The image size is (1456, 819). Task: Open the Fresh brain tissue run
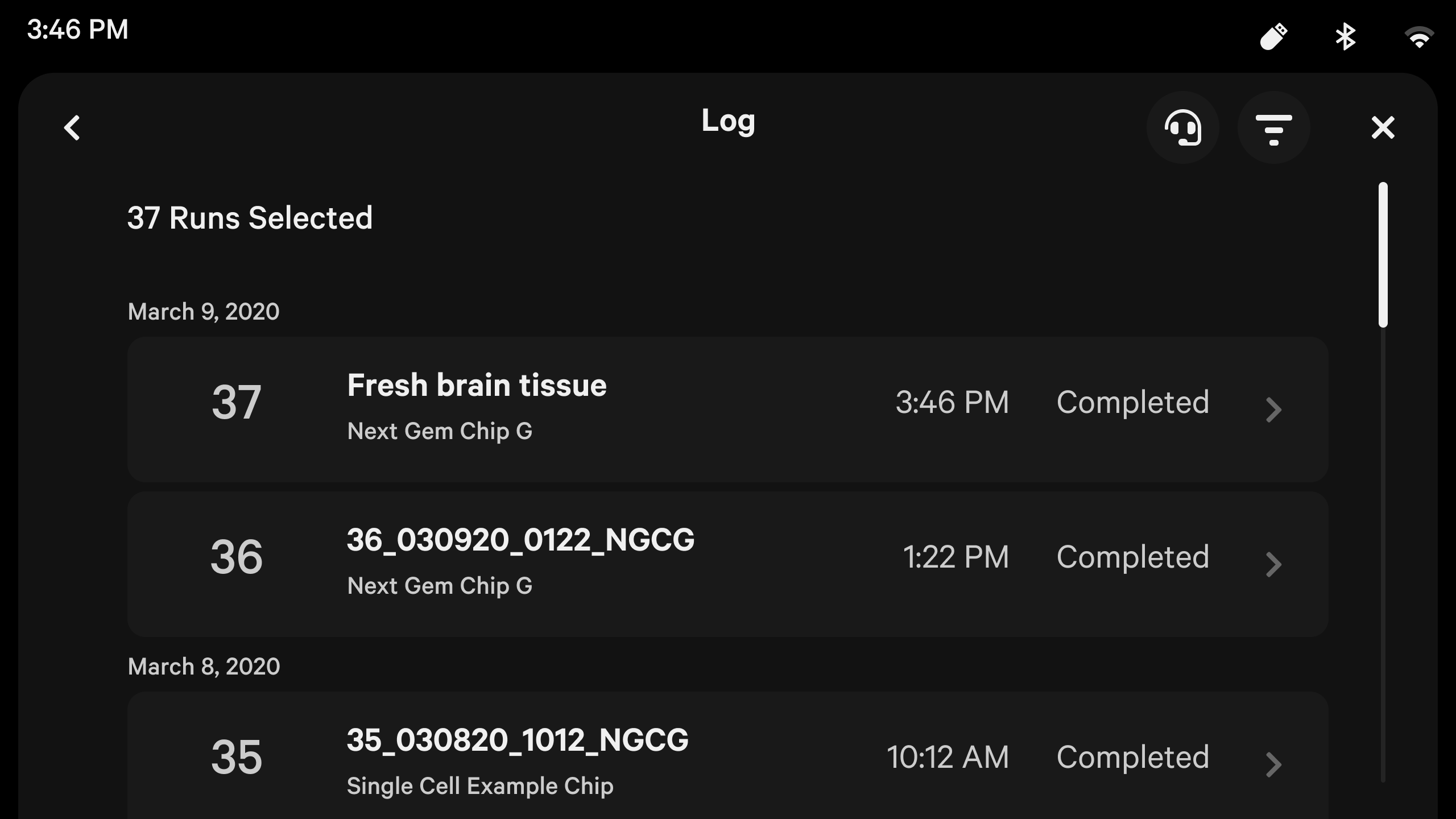[477, 386]
